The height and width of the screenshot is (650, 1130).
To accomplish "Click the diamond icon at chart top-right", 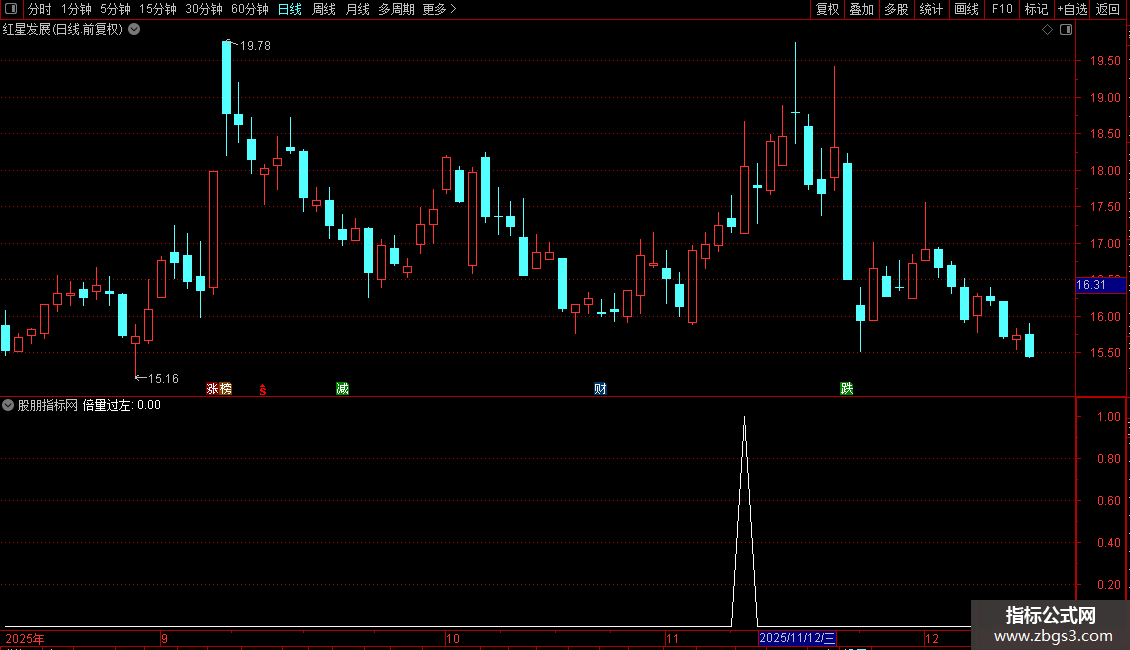I will 1048,30.
